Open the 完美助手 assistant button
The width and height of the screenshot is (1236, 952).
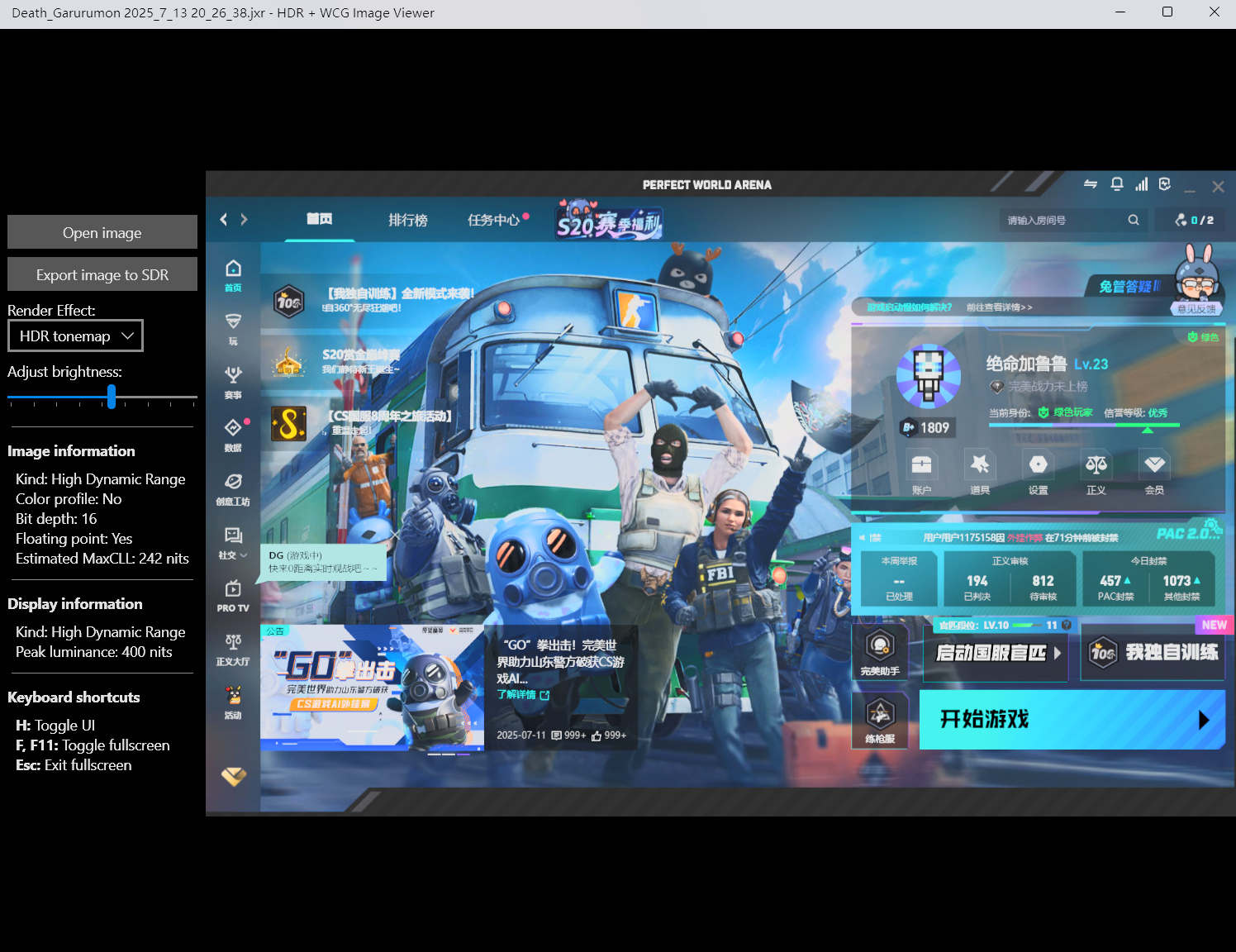(880, 651)
